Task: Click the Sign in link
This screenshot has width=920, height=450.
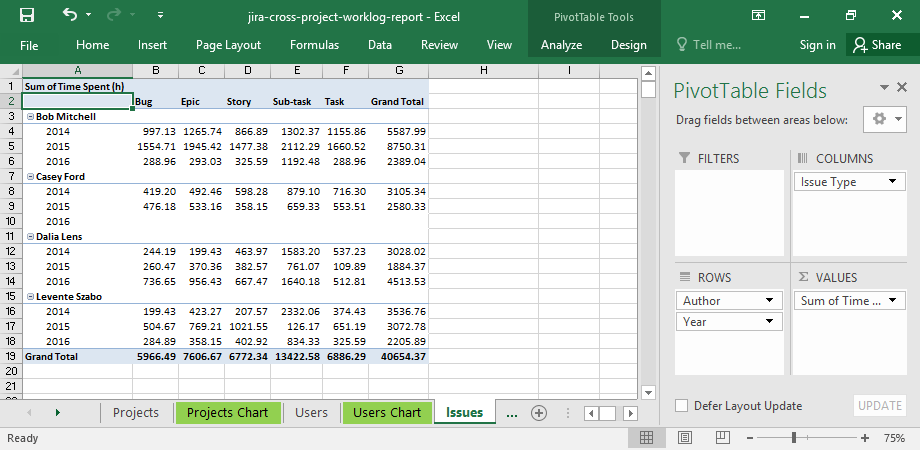Action: (x=817, y=45)
